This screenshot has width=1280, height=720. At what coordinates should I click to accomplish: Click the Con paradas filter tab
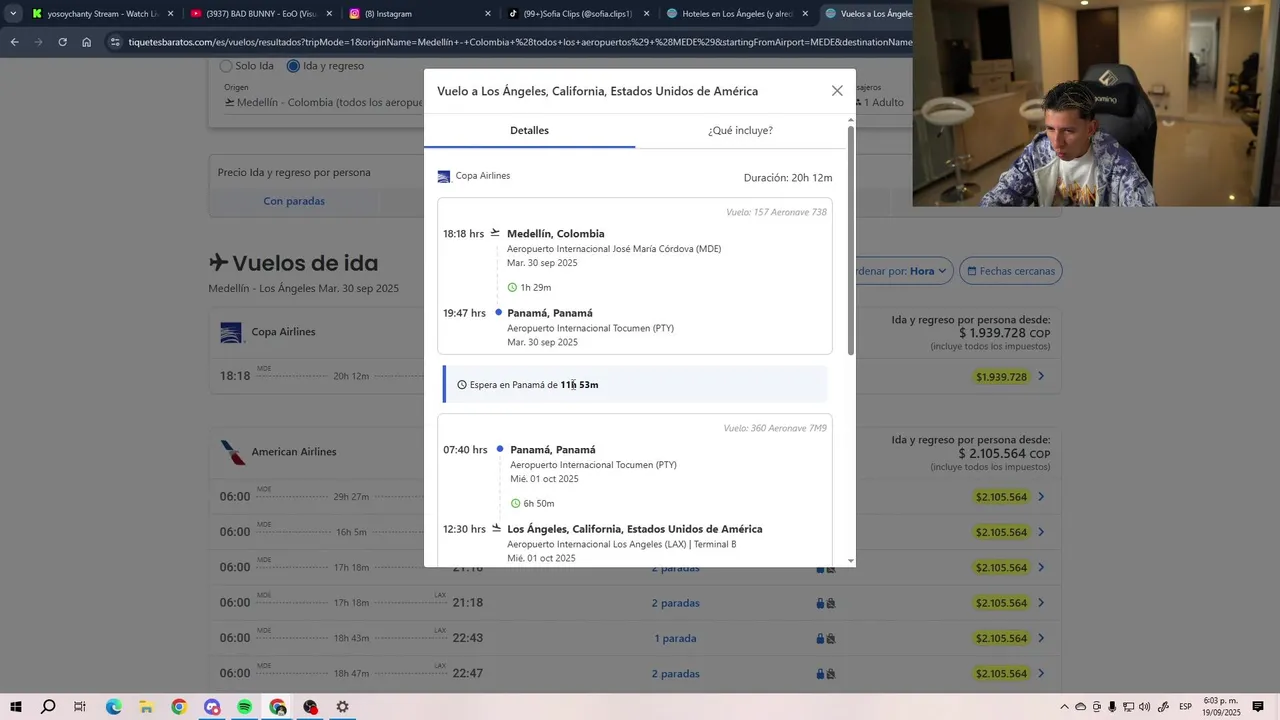294,201
